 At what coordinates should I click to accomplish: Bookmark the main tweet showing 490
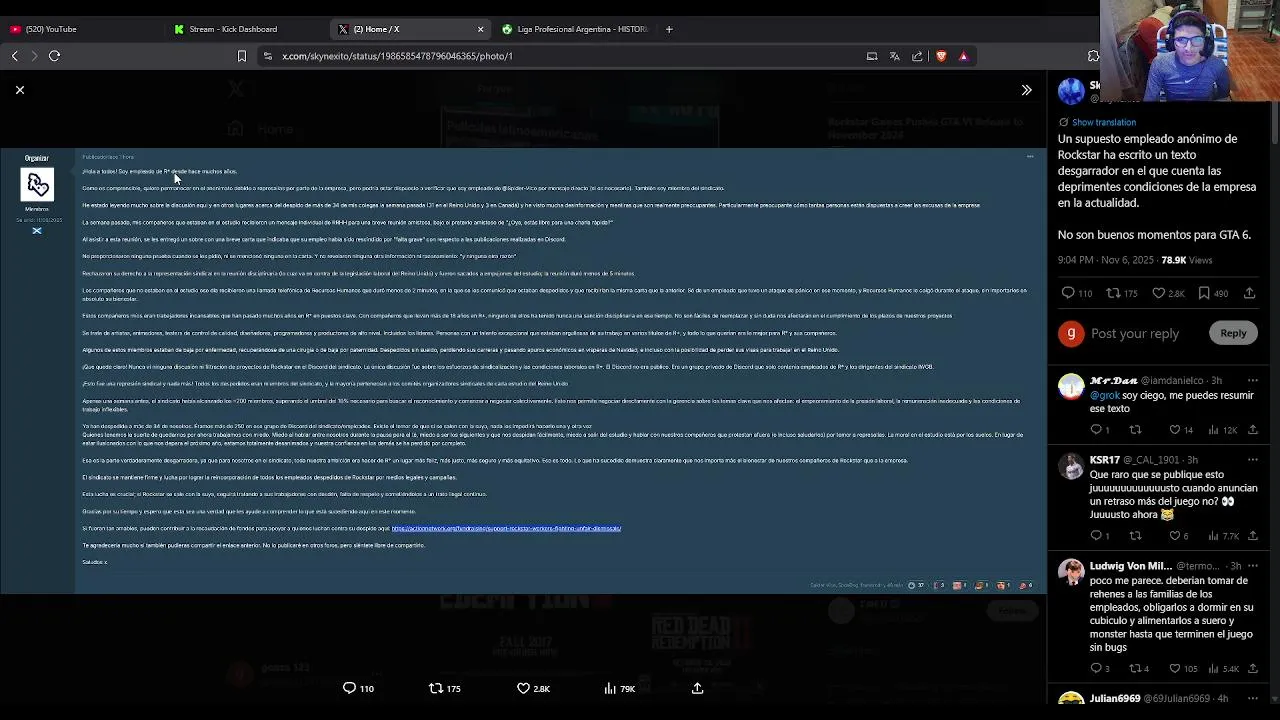1213,293
